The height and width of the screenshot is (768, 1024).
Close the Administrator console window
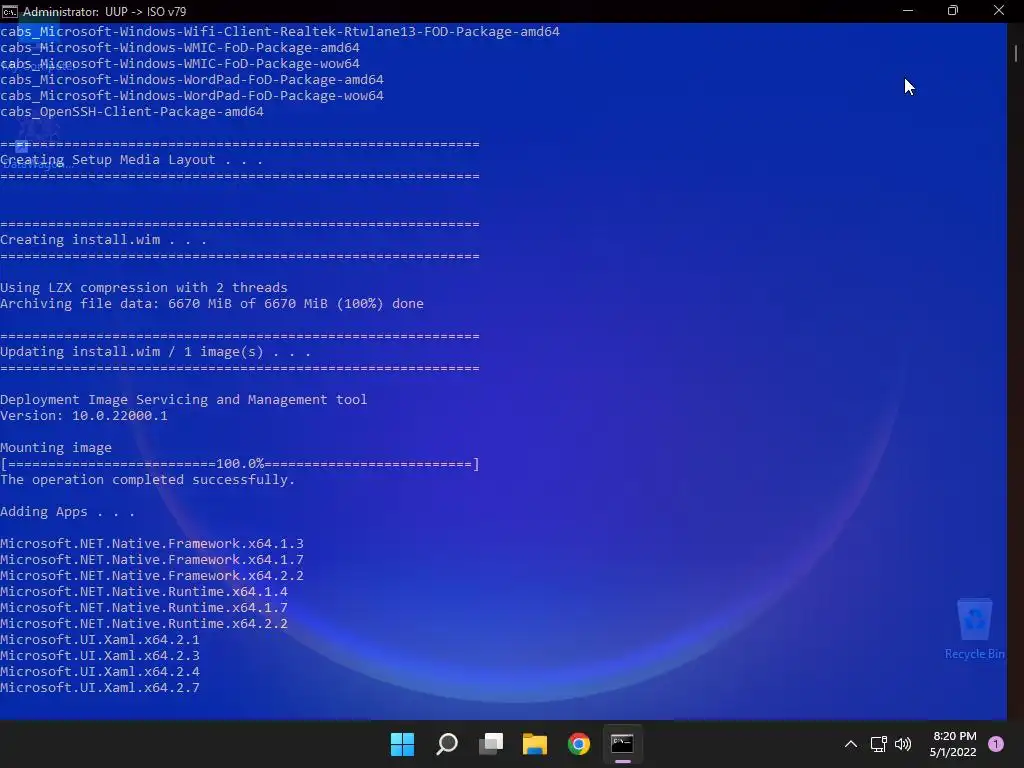[999, 10]
